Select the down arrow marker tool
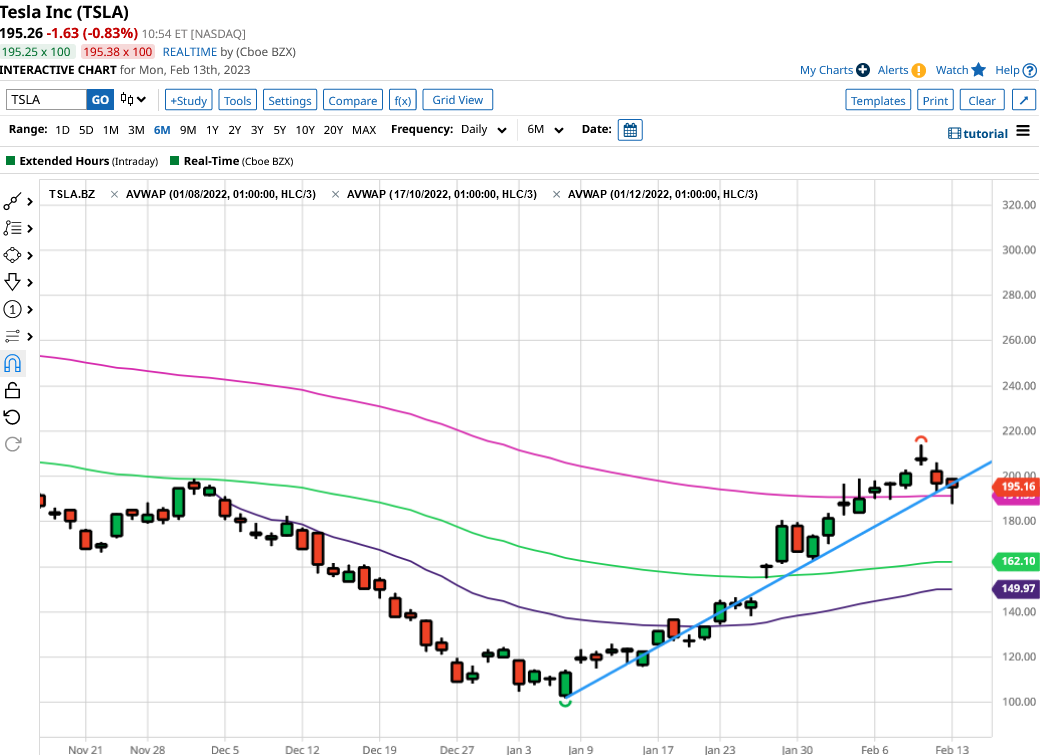1043x755 pixels. click(13, 282)
